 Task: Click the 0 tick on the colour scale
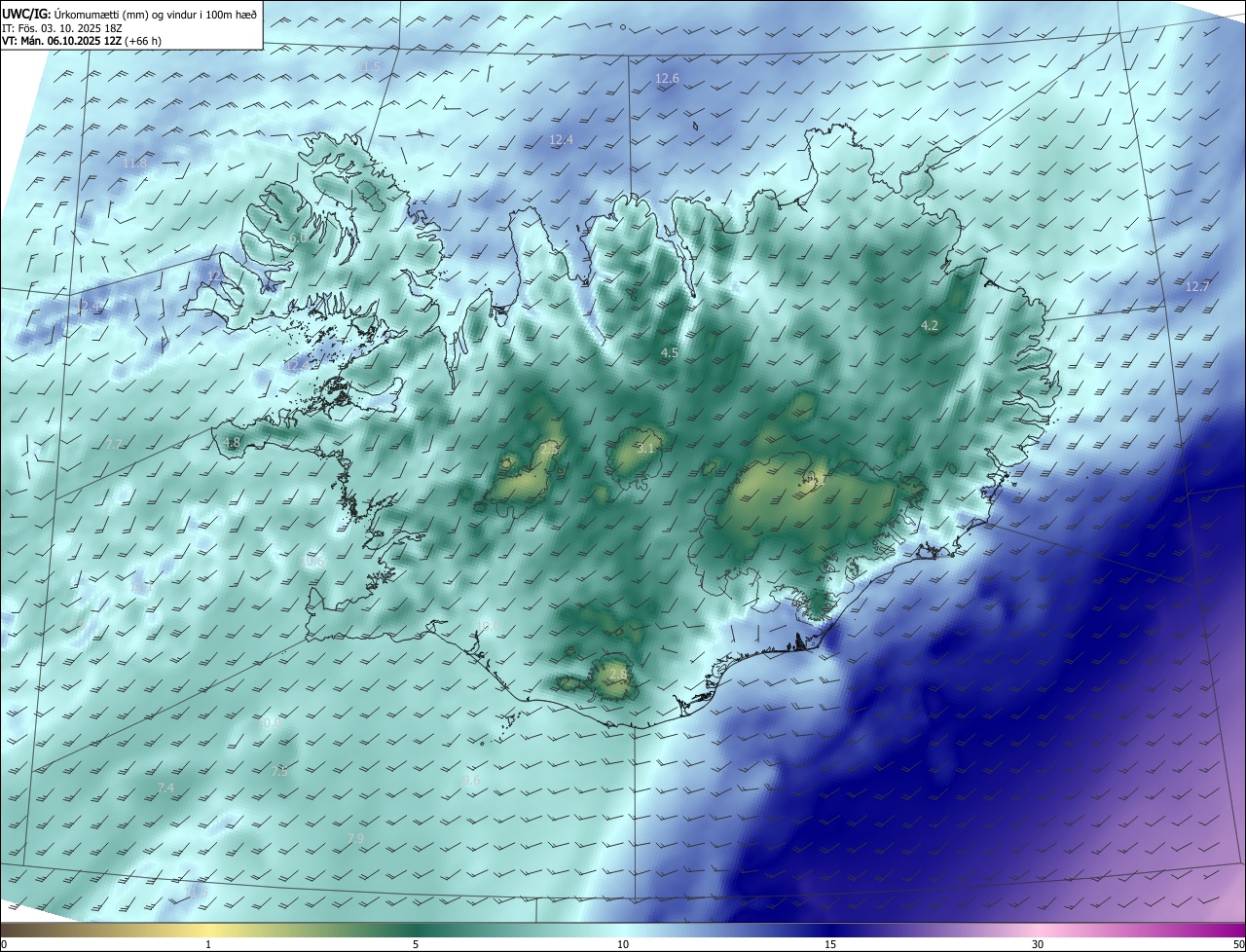[4, 944]
